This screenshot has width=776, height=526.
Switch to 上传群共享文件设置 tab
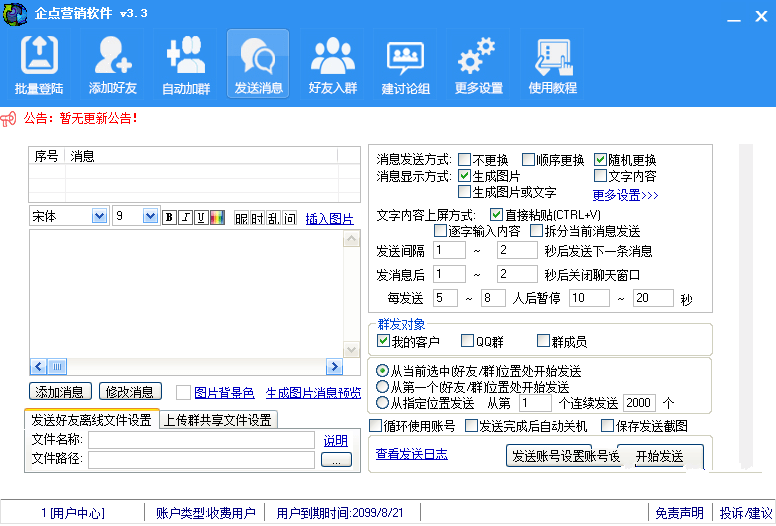218,420
